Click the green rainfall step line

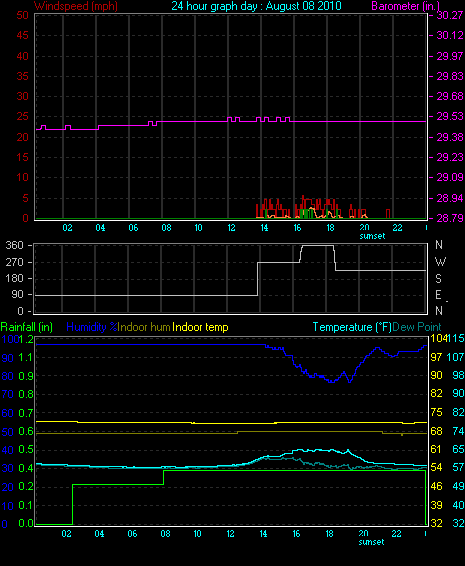(117, 484)
